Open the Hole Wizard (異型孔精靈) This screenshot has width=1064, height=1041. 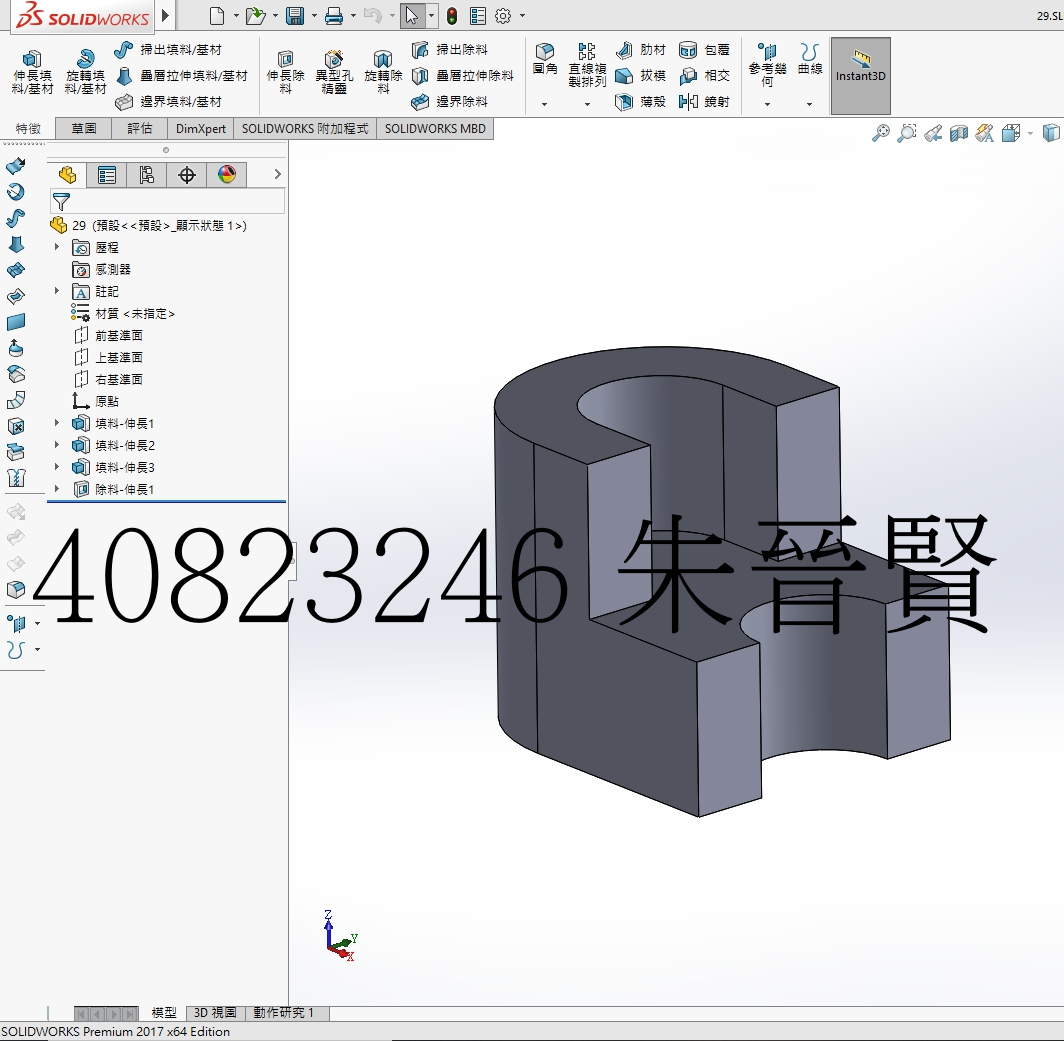334,71
